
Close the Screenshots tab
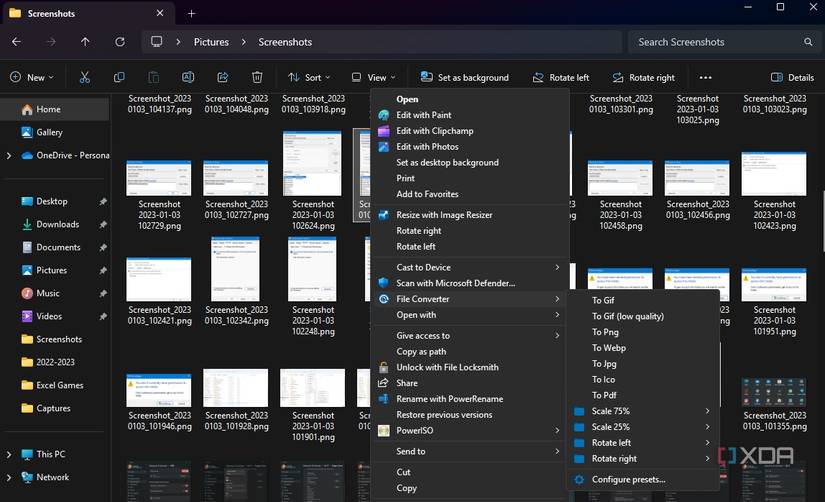[160, 13]
